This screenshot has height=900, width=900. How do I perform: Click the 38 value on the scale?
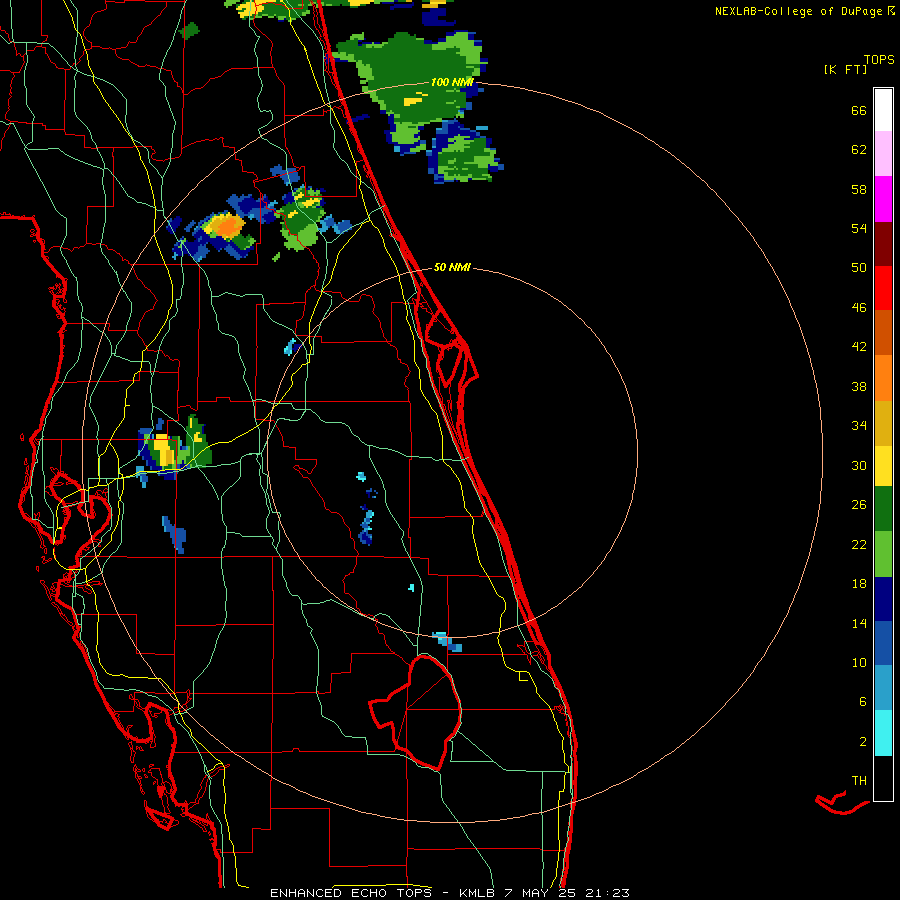coord(859,386)
